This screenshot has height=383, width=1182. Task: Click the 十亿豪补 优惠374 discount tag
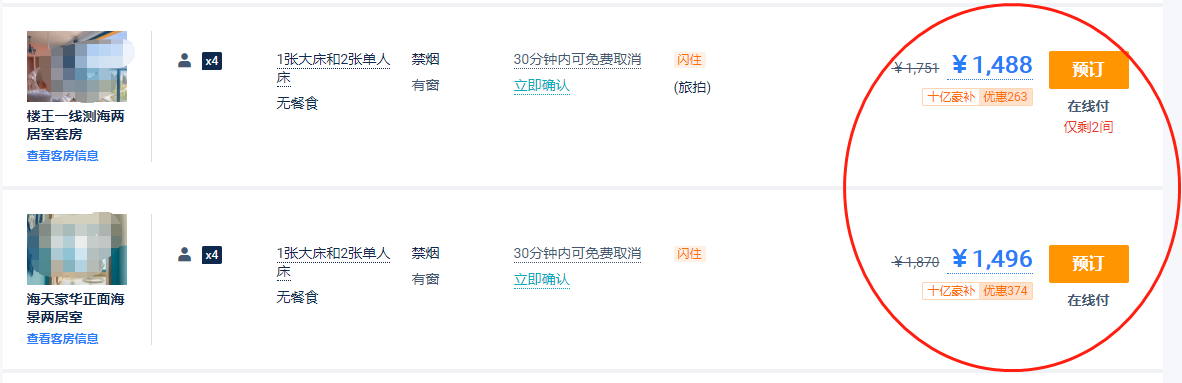pos(978,291)
